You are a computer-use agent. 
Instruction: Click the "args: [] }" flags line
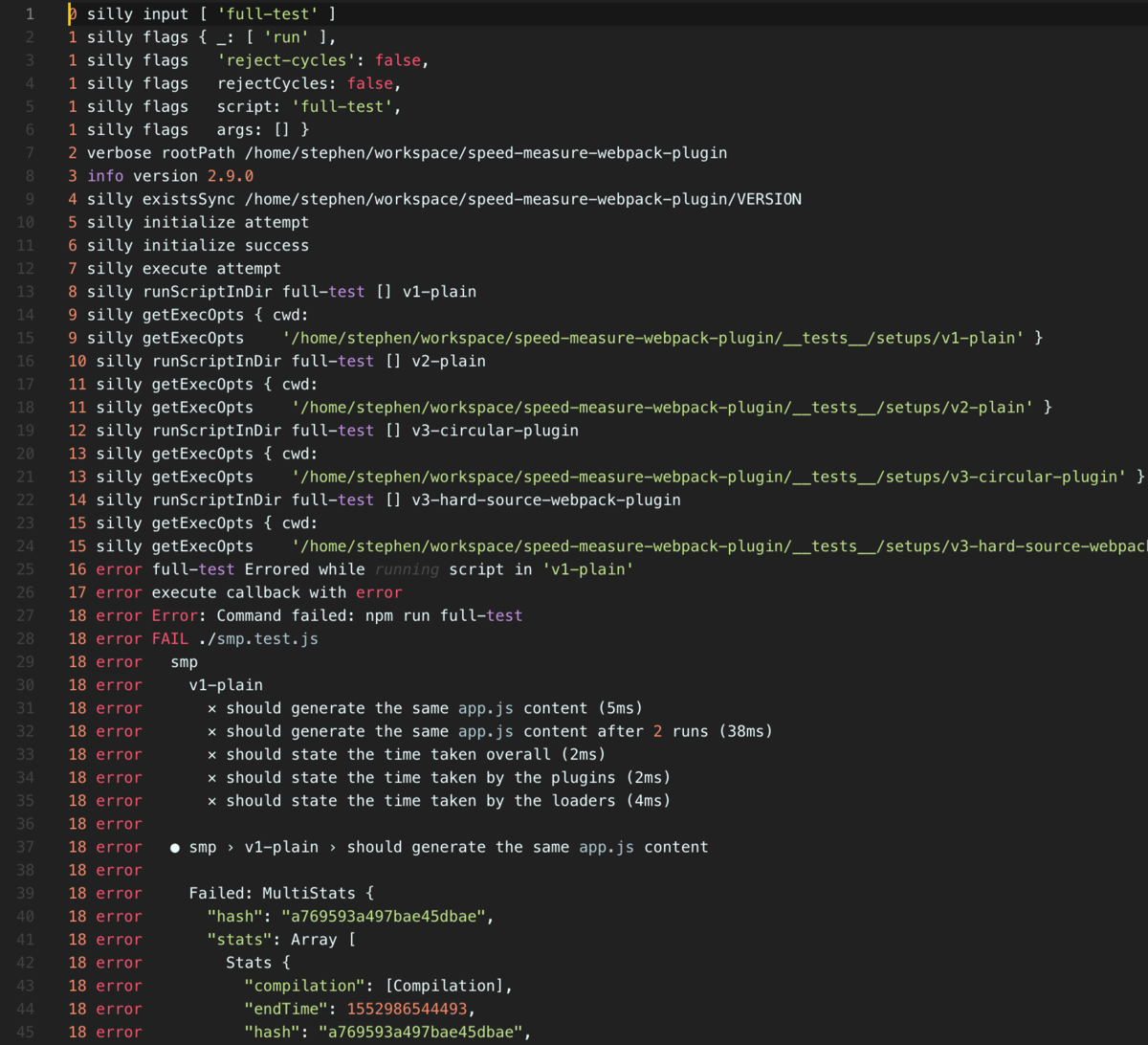coord(188,130)
